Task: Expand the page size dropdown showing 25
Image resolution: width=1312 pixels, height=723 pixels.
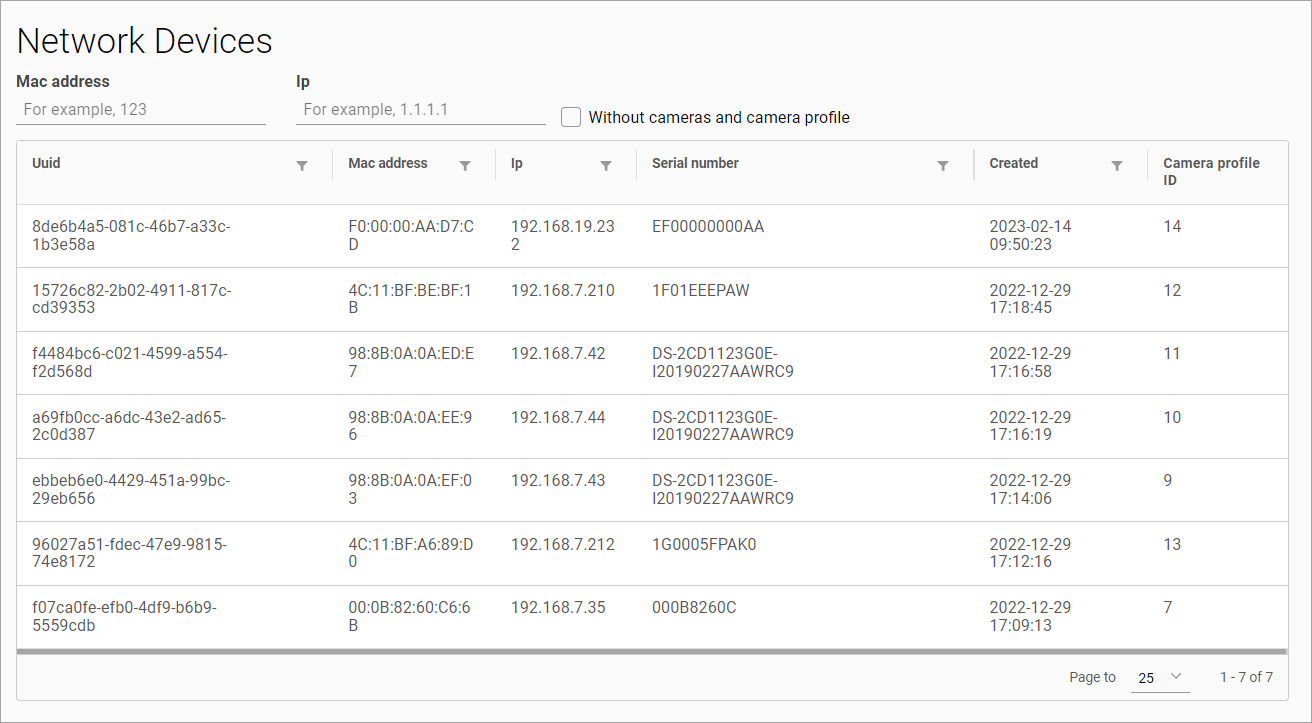Action: pos(1160,677)
